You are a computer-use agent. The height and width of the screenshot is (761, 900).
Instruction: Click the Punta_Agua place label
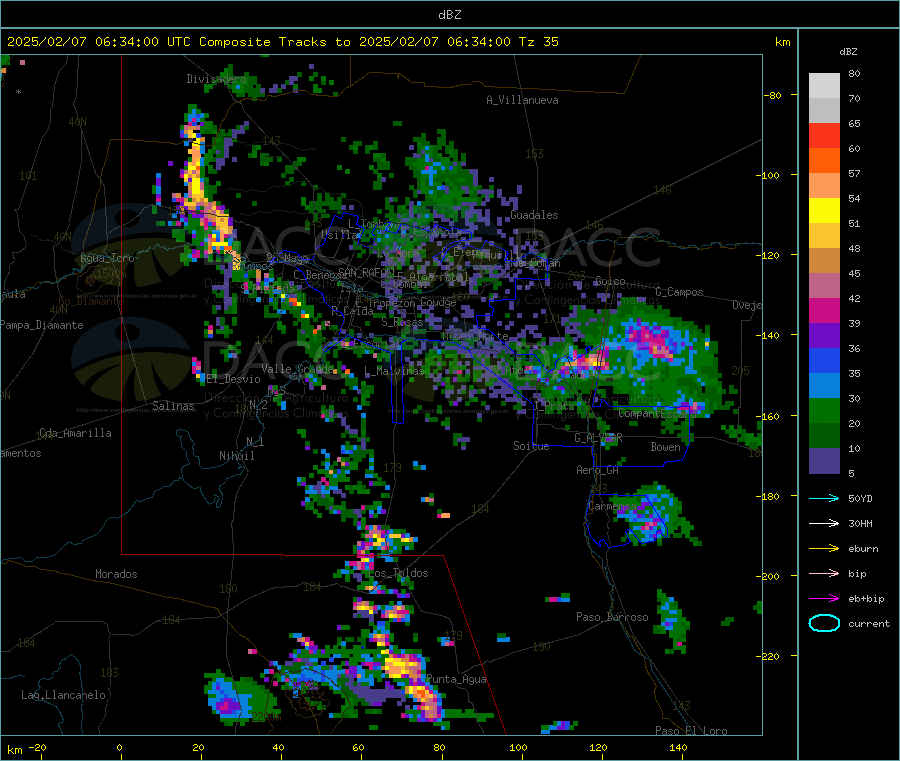pyautogui.click(x=456, y=679)
